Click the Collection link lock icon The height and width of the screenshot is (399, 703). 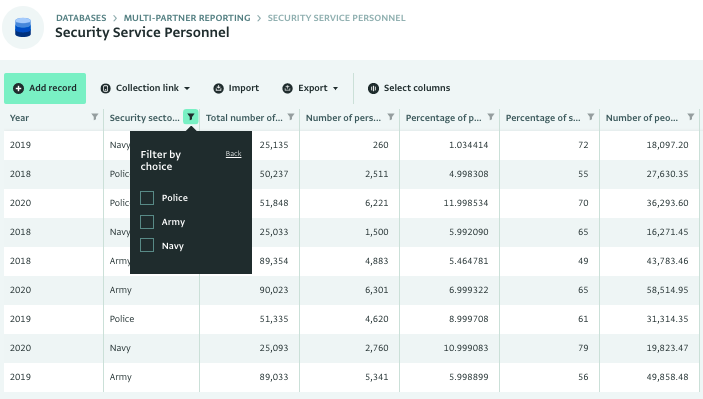105,88
